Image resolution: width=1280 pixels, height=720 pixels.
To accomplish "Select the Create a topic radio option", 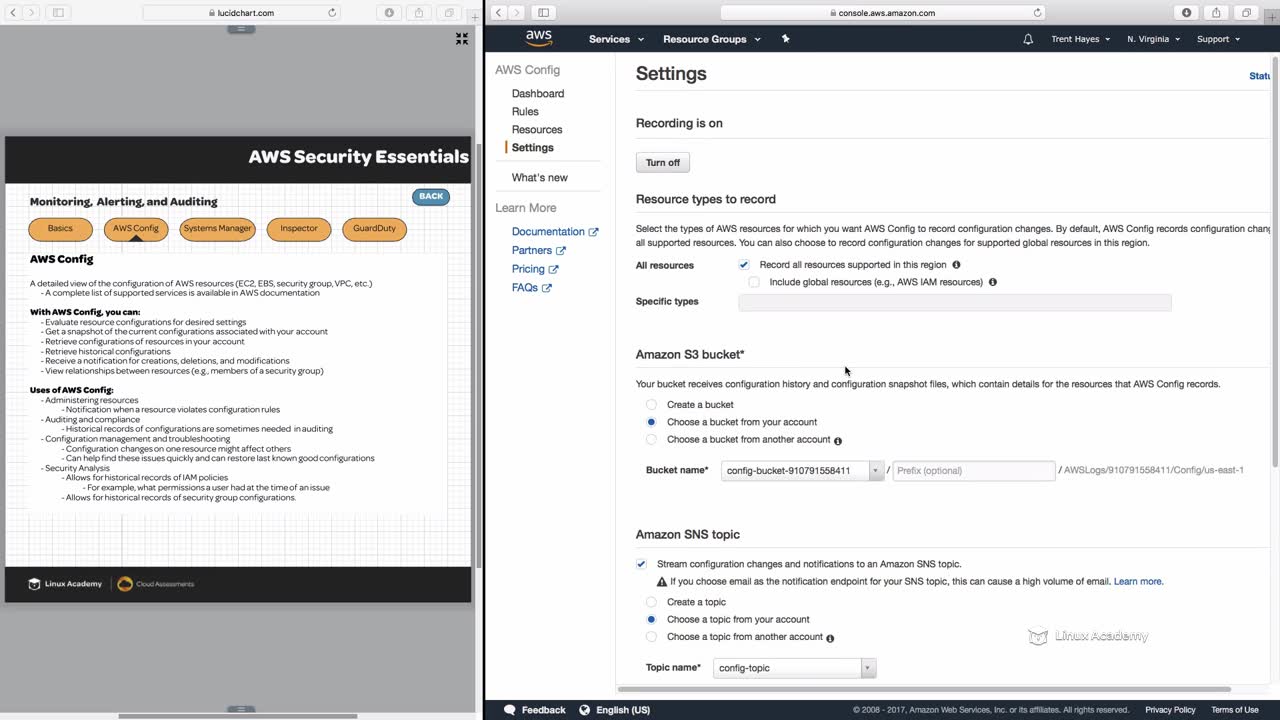I will [x=651, y=602].
